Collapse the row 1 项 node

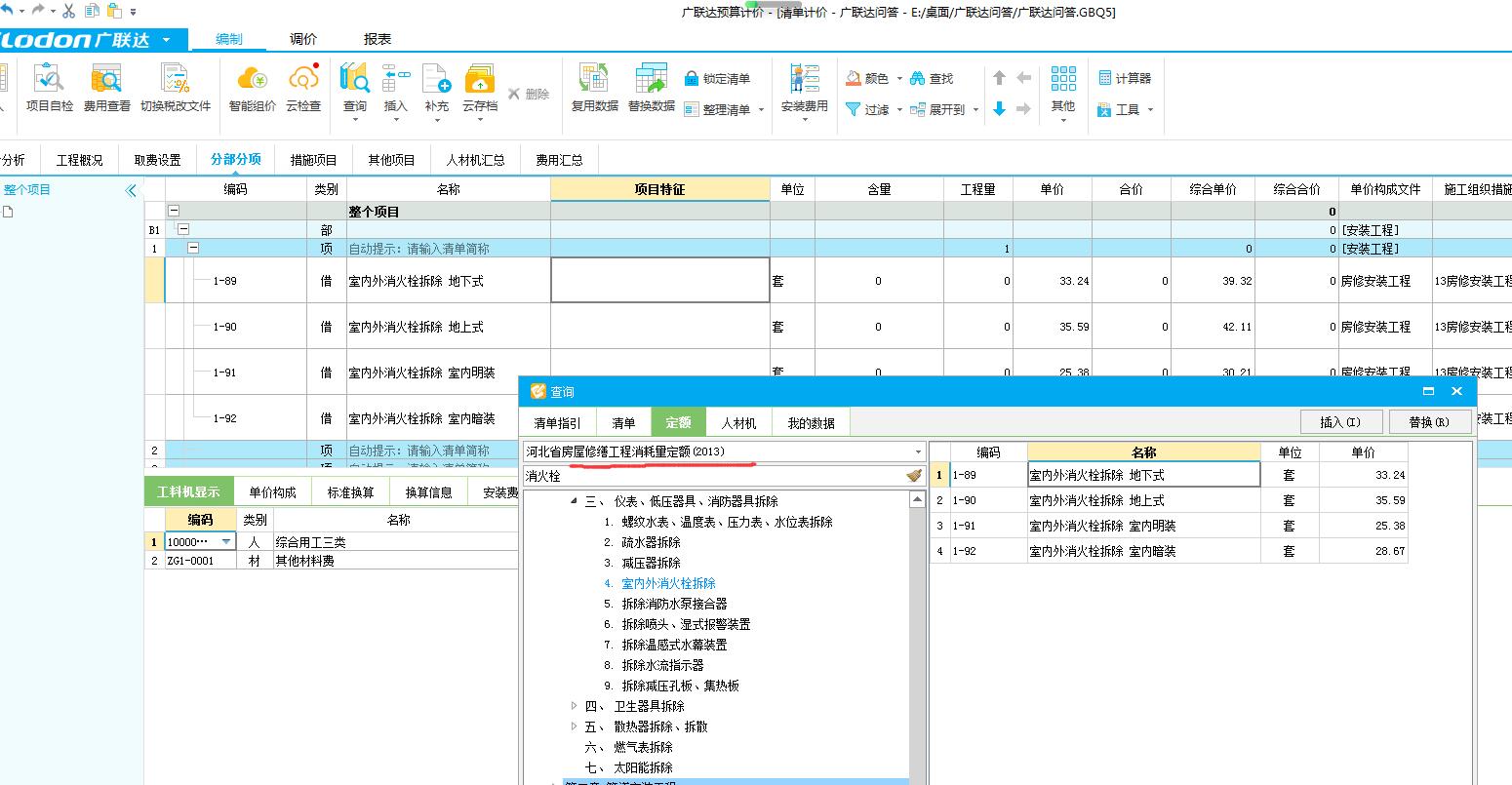point(193,248)
